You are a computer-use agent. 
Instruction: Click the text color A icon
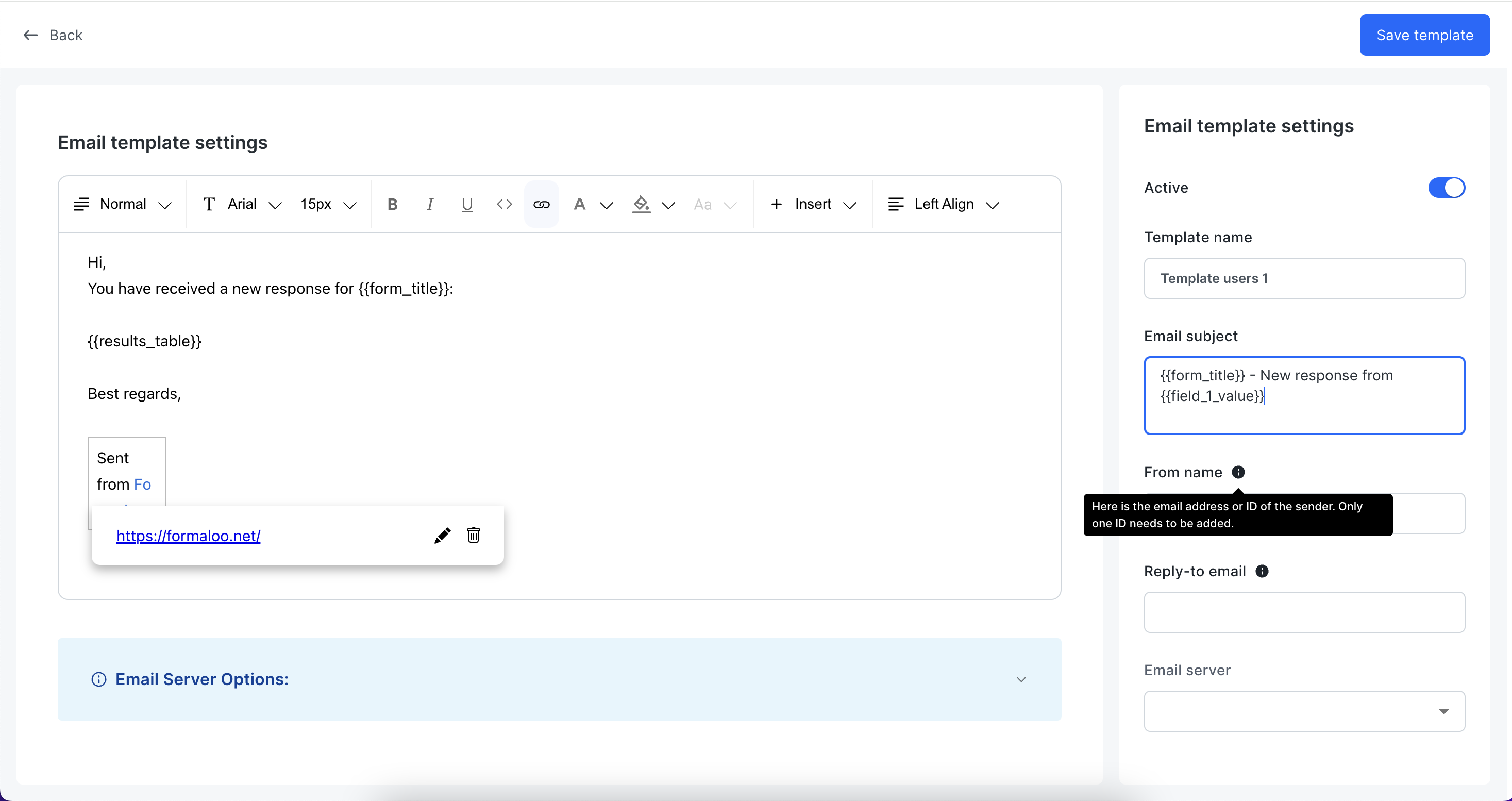pyautogui.click(x=579, y=204)
